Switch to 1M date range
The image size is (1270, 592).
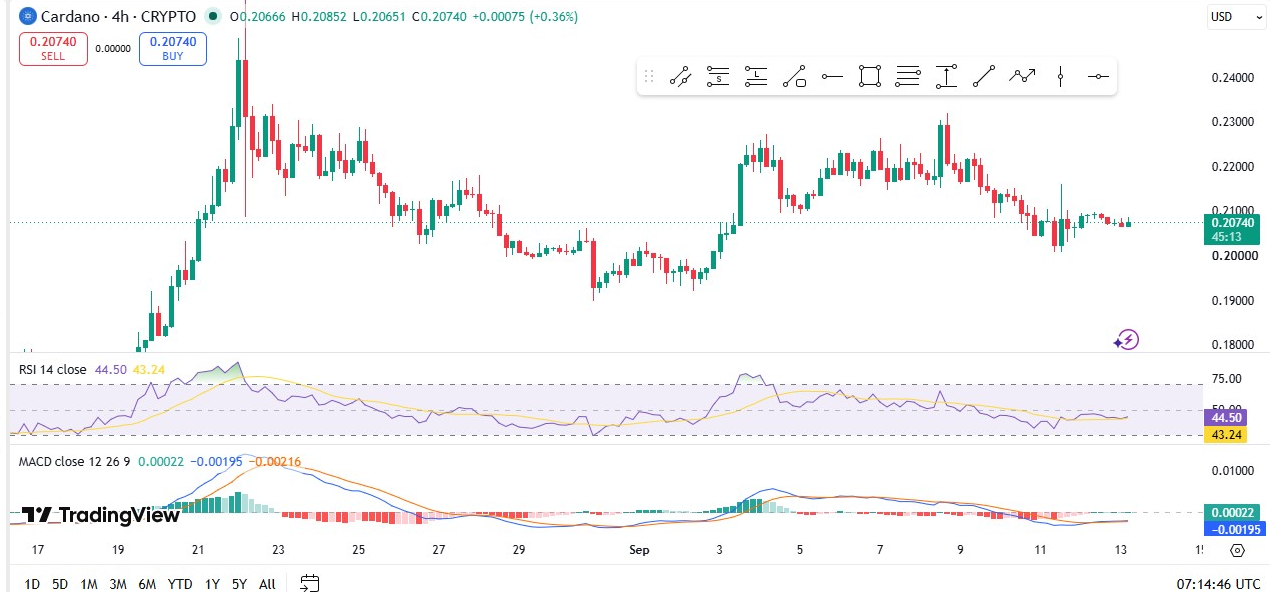click(89, 584)
